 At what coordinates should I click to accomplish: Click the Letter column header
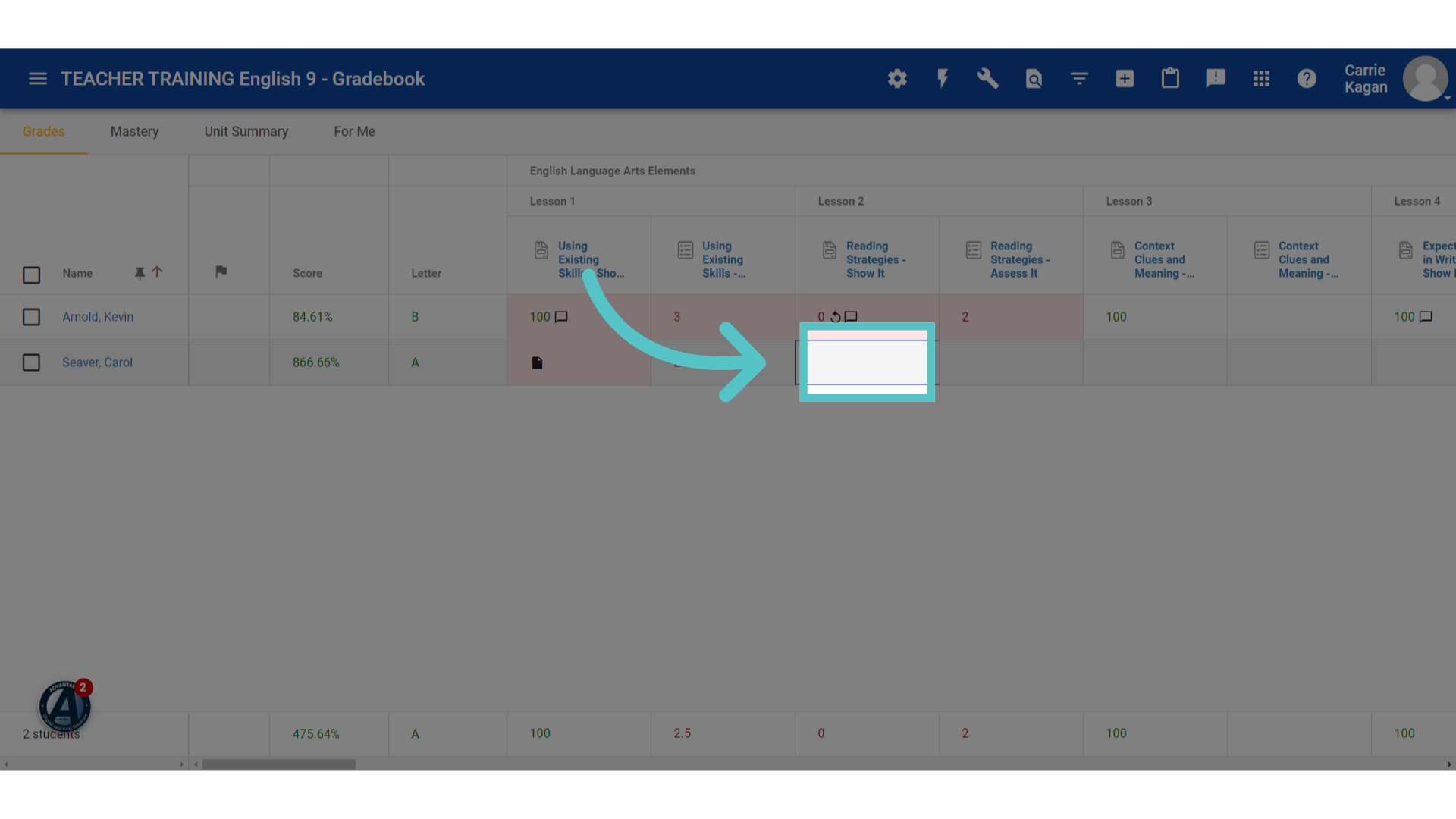click(x=426, y=273)
